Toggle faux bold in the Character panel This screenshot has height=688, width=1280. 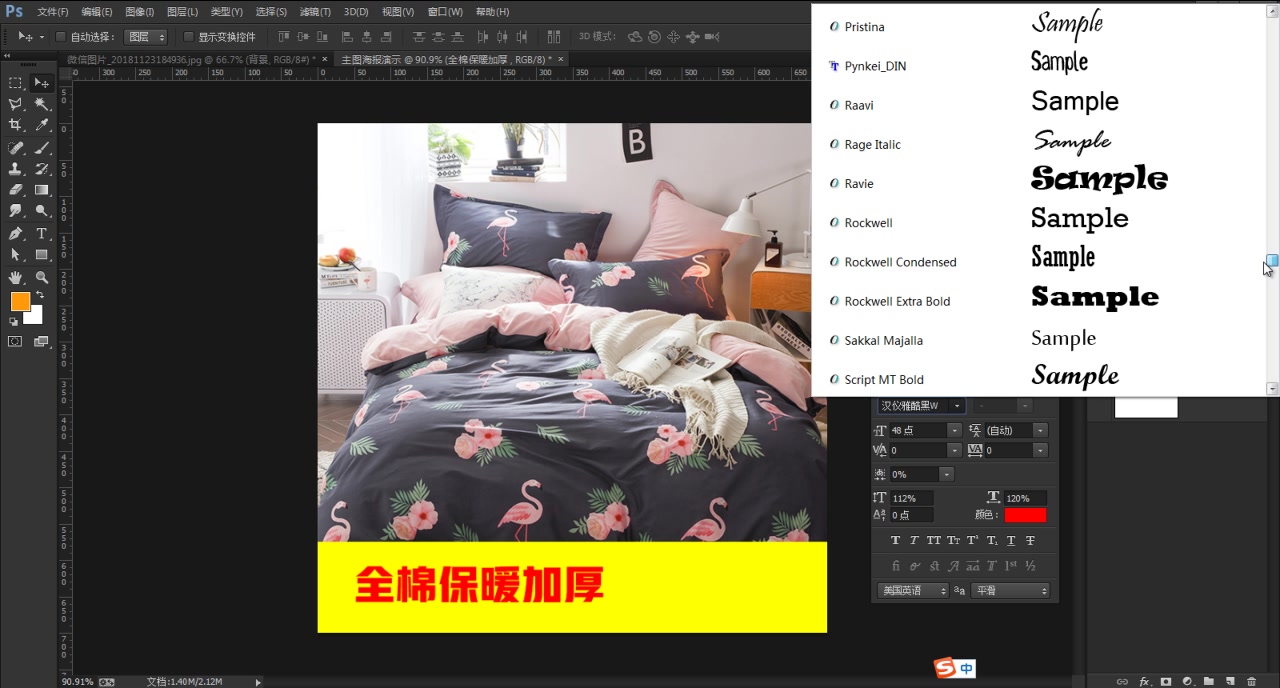click(896, 540)
